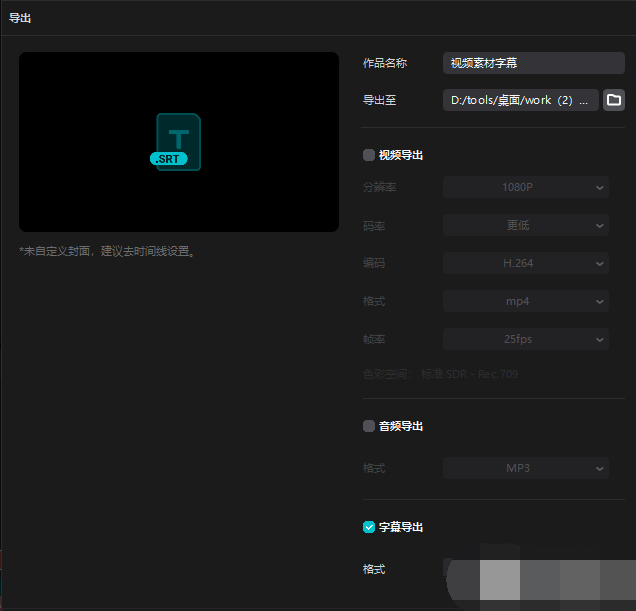Click the 作品名称 field containing 视频素材字幕
Screen dimensions: 636x611
click(x=533, y=63)
